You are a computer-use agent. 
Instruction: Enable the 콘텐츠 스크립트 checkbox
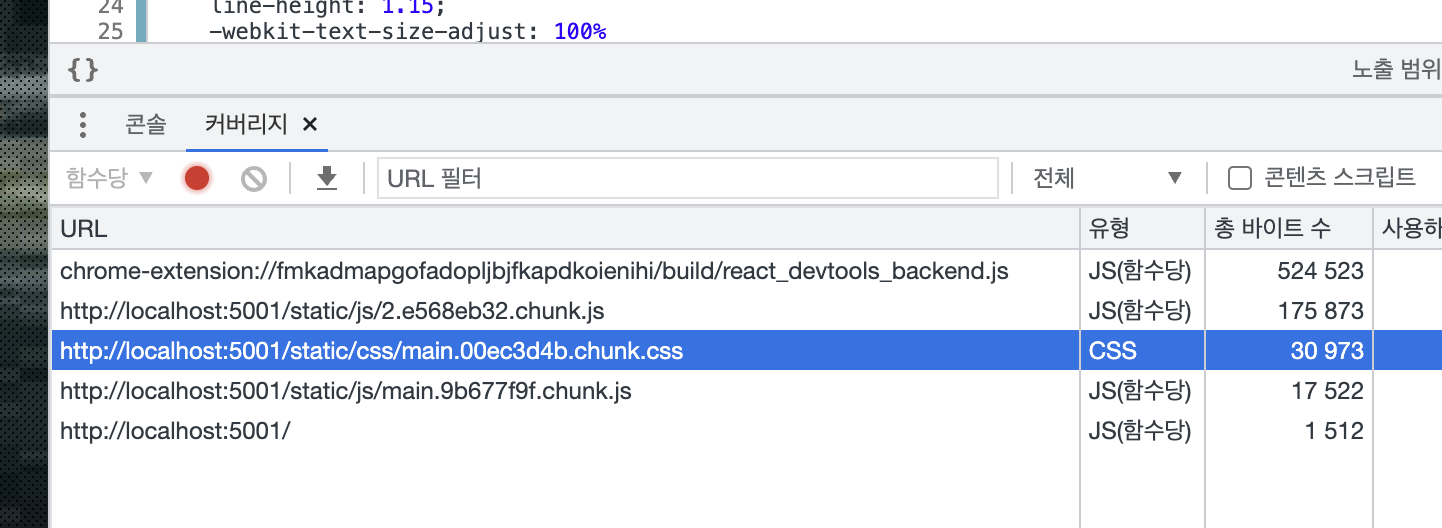click(1240, 179)
